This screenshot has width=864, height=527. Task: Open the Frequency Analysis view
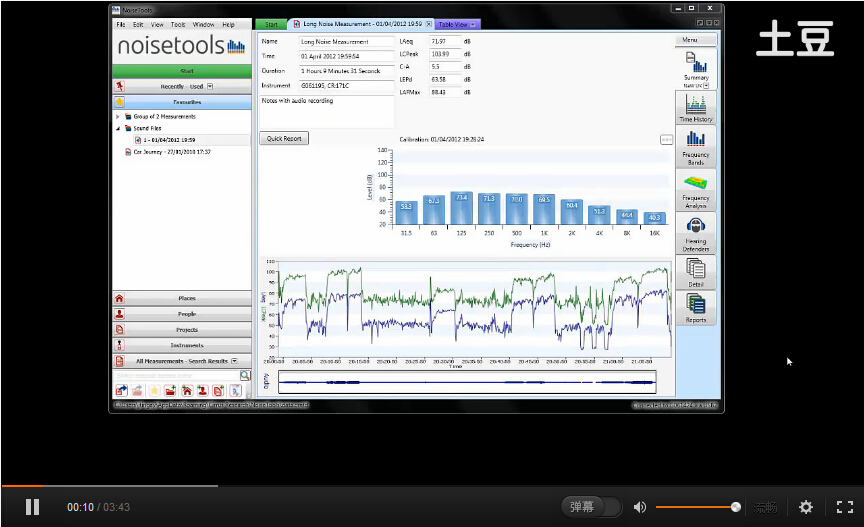[x=696, y=190]
